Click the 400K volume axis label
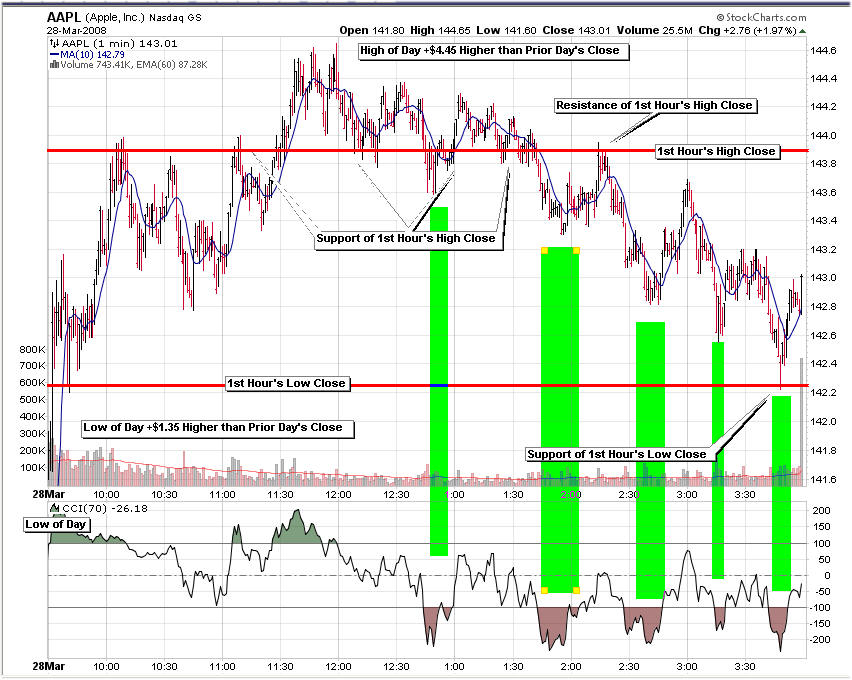 click(33, 416)
